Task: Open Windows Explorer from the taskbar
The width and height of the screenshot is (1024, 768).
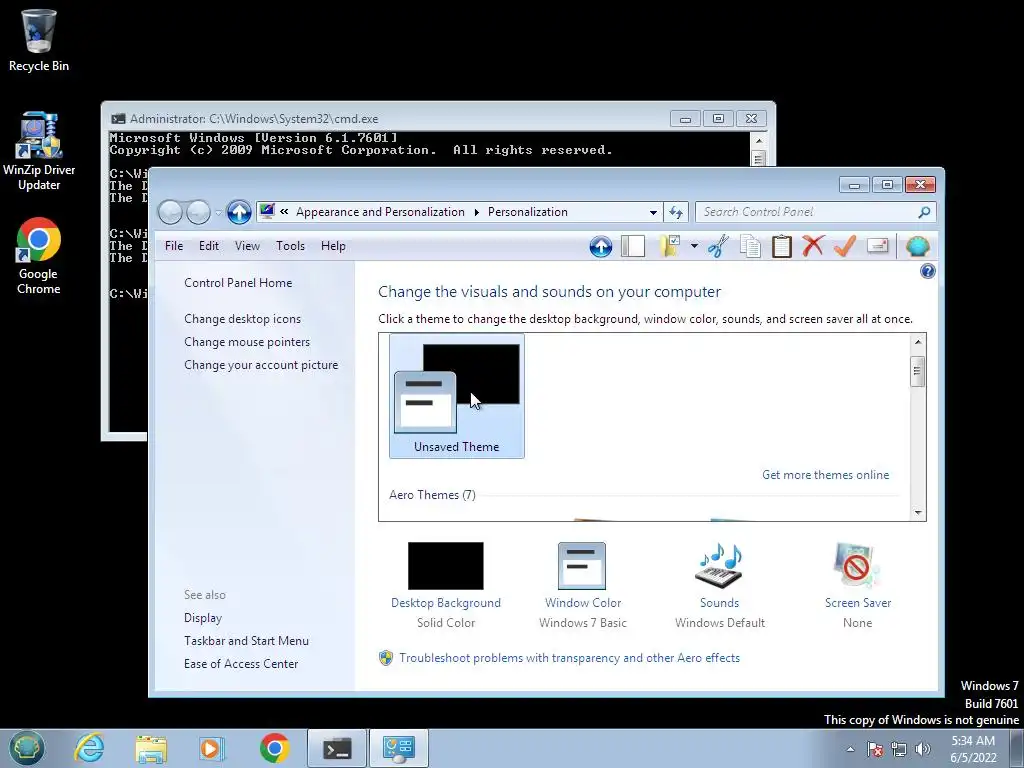Action: pyautogui.click(x=151, y=748)
